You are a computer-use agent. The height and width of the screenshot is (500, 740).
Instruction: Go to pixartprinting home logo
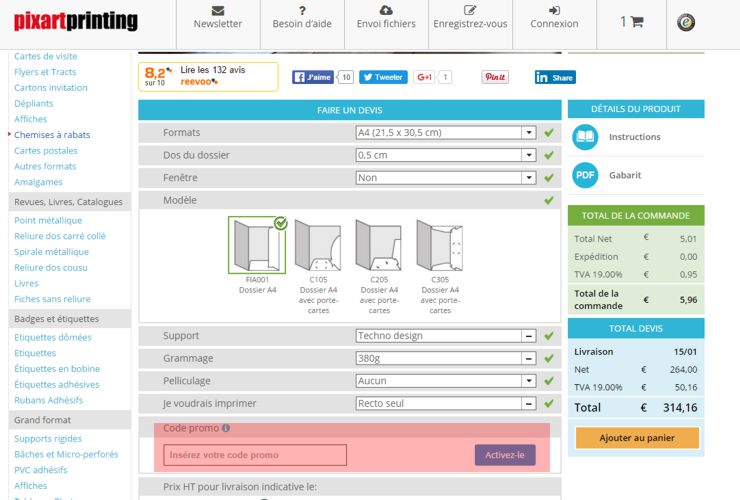[x=76, y=21]
